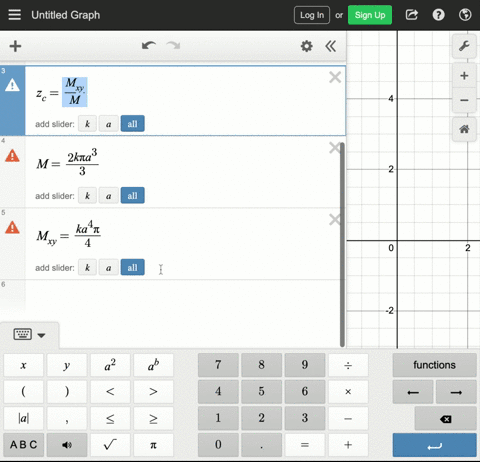Click warning icon on Mxy expression
The height and width of the screenshot is (462, 480).
12,228
